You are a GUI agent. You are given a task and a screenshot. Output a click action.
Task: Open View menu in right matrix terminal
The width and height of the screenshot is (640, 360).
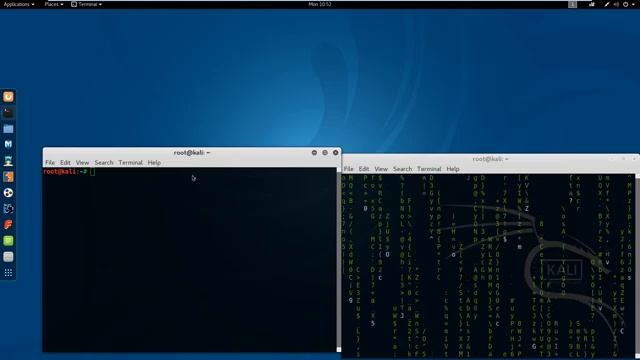tap(381, 169)
